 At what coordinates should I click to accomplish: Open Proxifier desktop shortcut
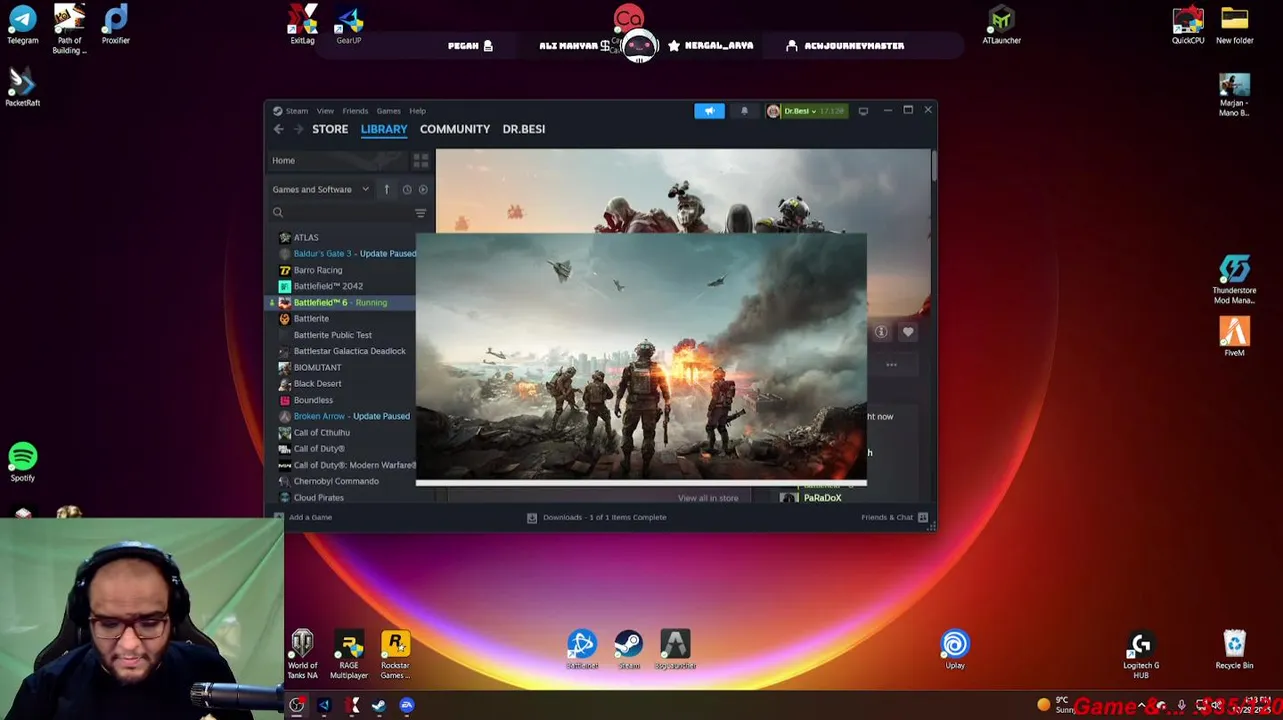pos(115,24)
